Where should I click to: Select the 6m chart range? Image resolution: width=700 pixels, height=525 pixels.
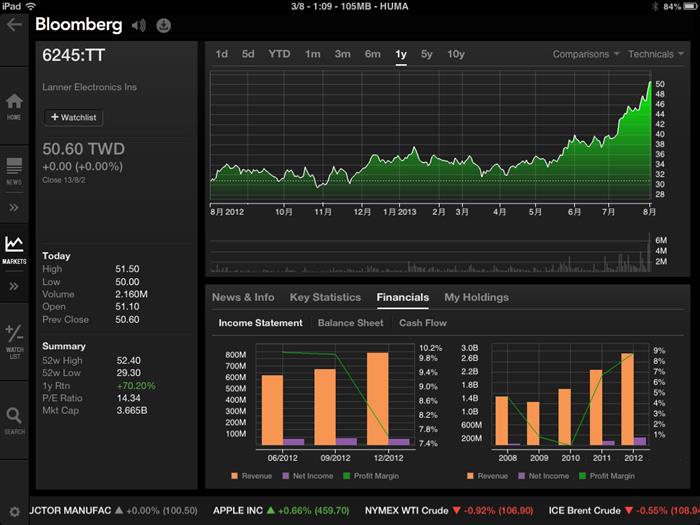pyautogui.click(x=373, y=54)
